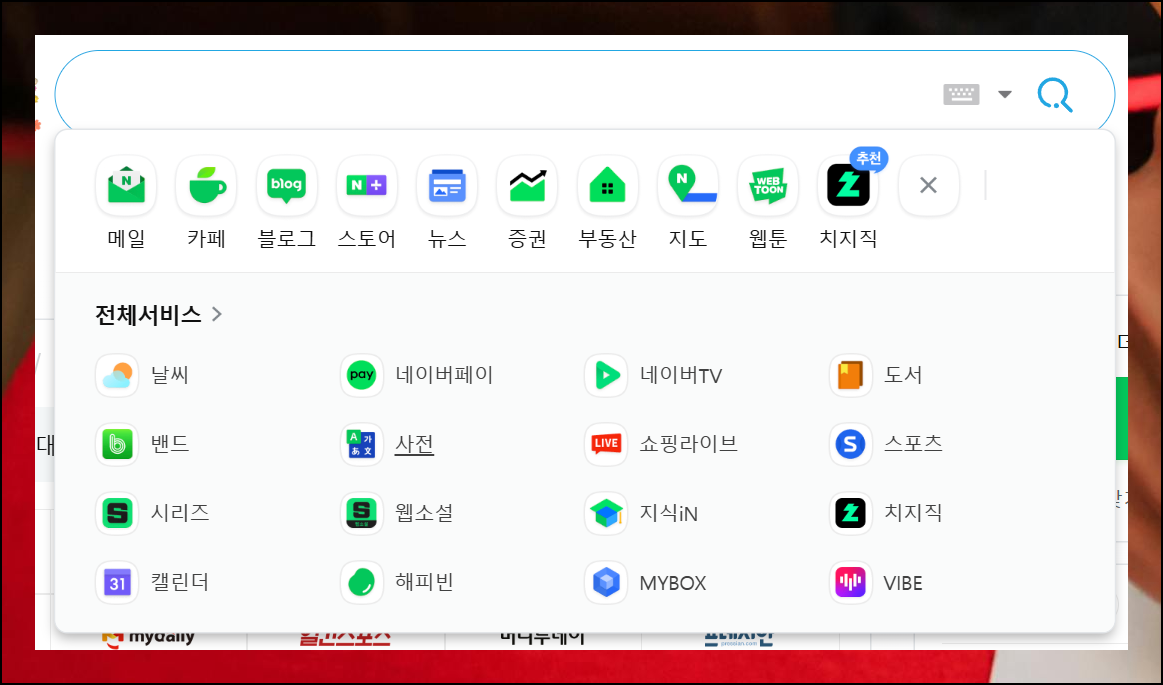
Task: Click the 날씨 weather icon
Action: pos(117,375)
